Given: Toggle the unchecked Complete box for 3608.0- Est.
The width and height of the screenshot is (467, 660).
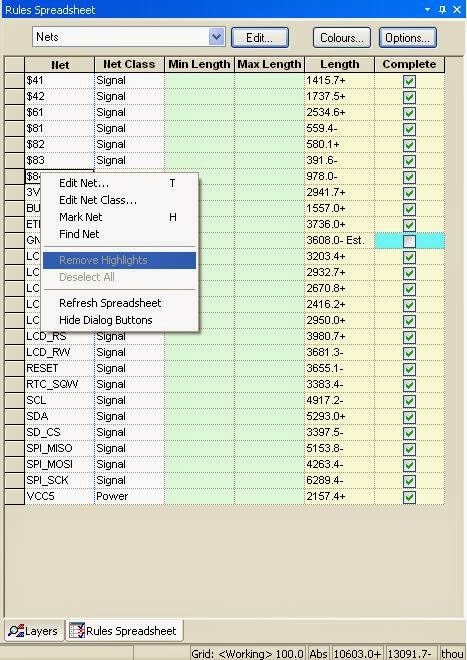Looking at the screenshot, I should click(x=409, y=241).
